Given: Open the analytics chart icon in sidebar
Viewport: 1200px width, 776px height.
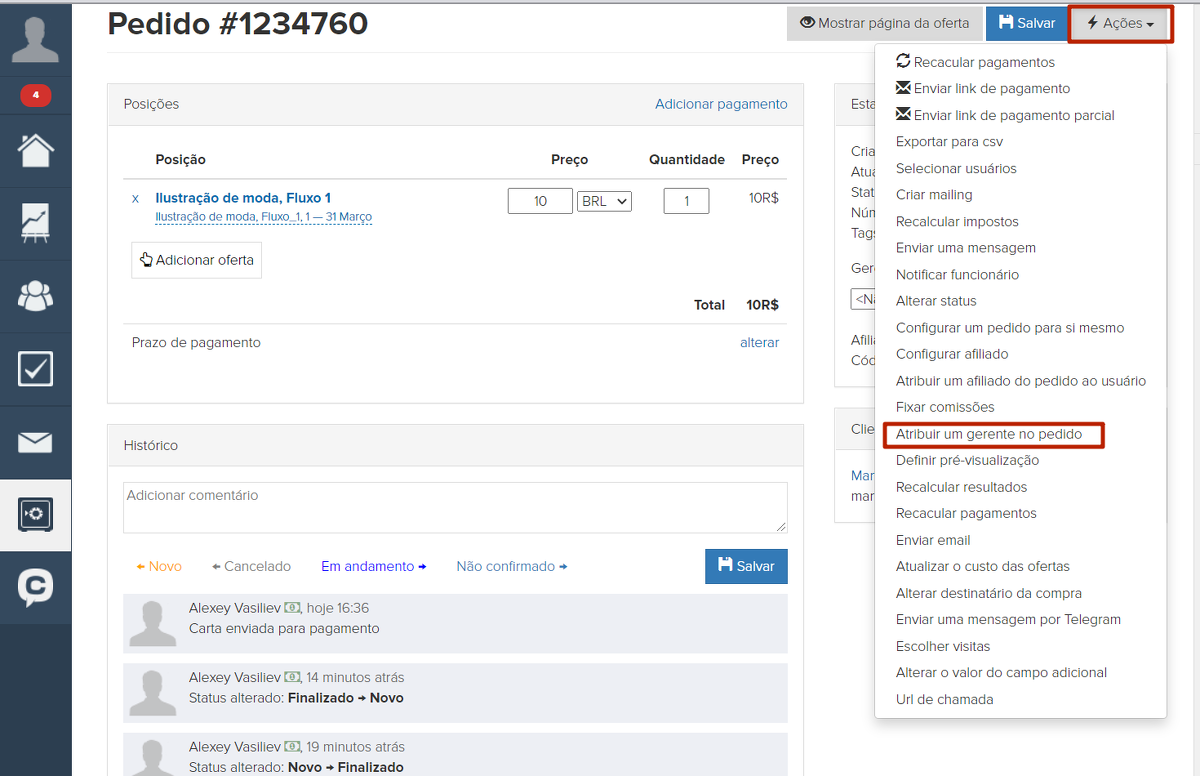Looking at the screenshot, I should pyautogui.click(x=35, y=223).
